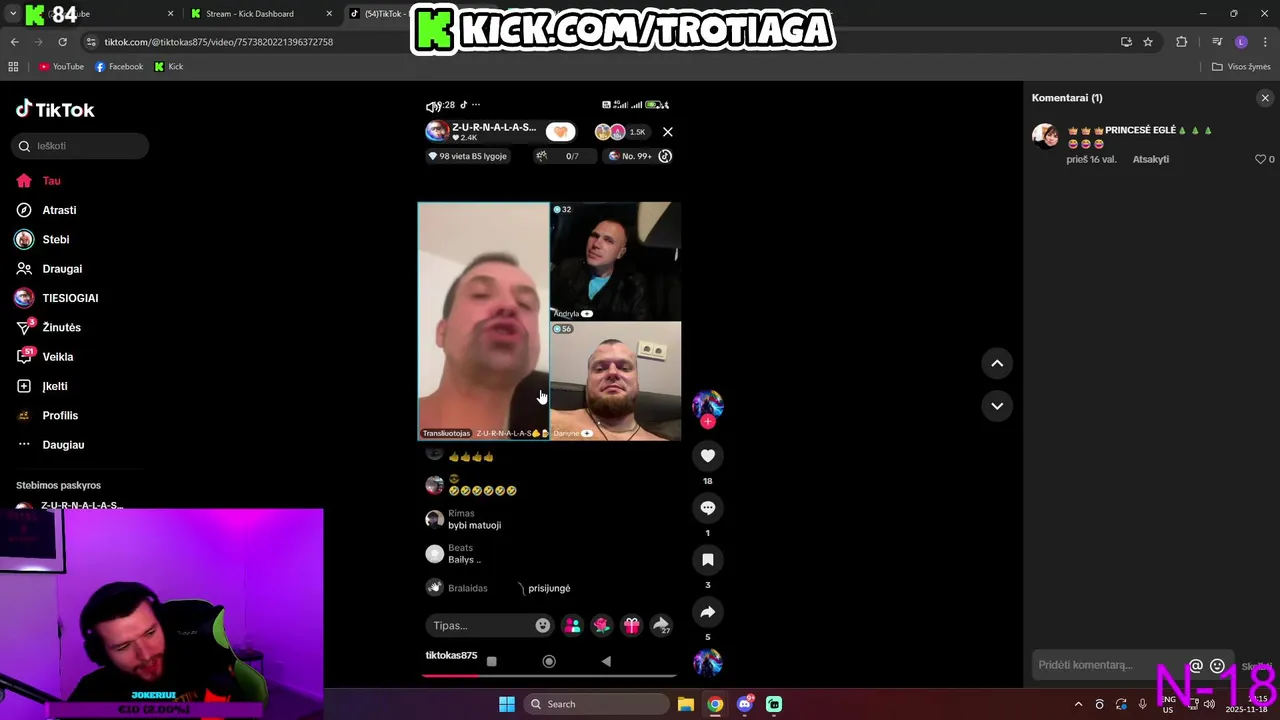Click the browser forward arrow
1280x720 pixels.
tap(38, 42)
